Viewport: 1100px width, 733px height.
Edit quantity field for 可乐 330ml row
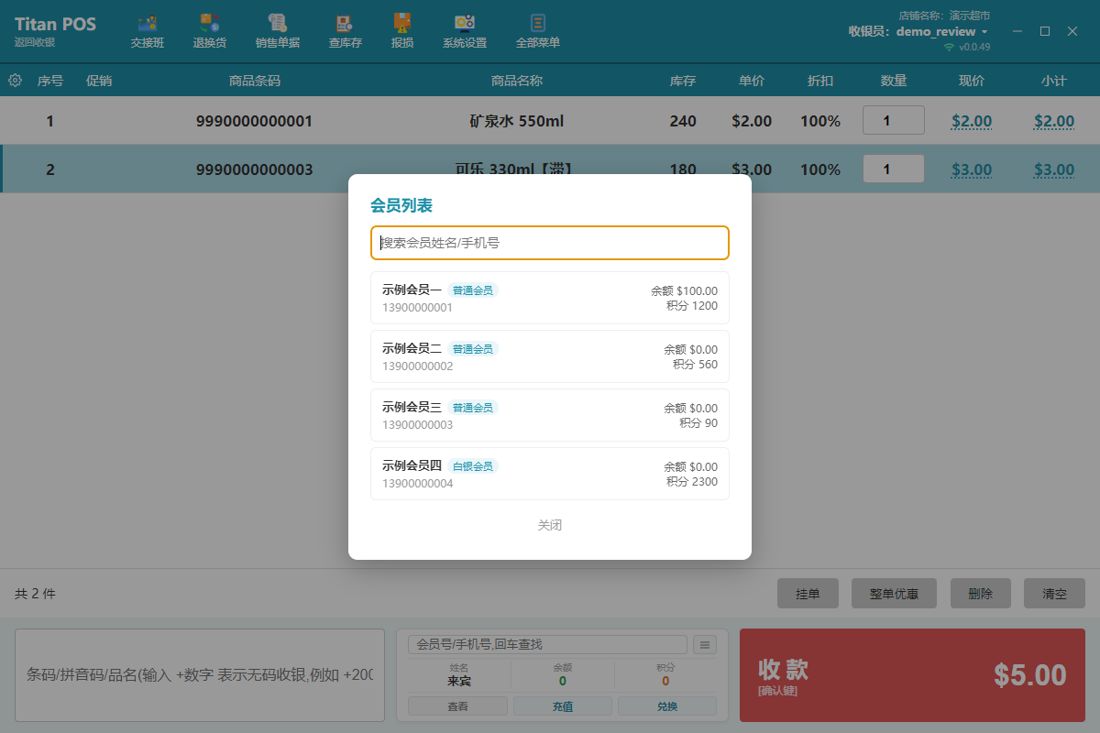click(x=893, y=168)
